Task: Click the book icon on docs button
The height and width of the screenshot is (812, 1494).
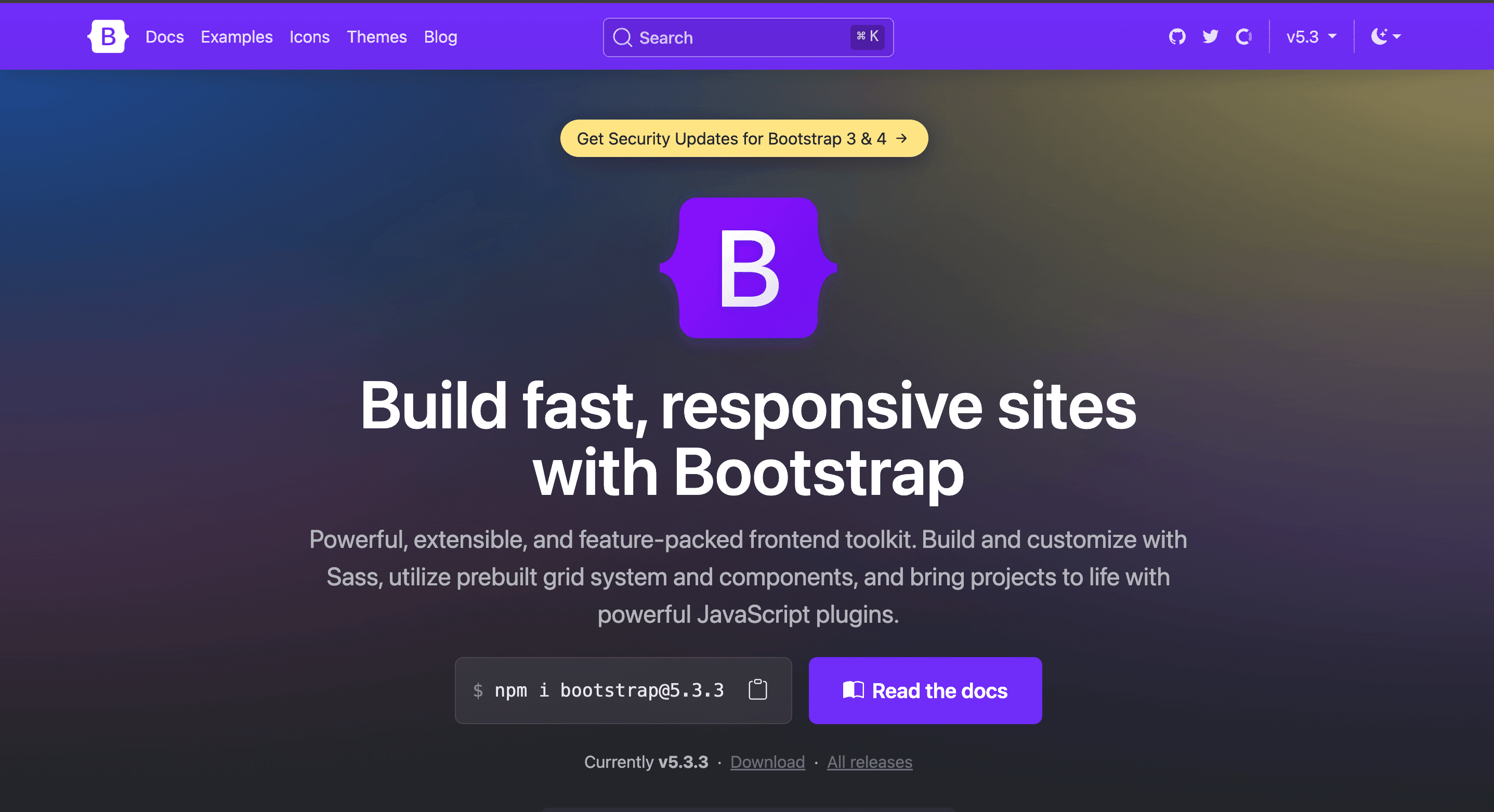Action: click(x=853, y=690)
